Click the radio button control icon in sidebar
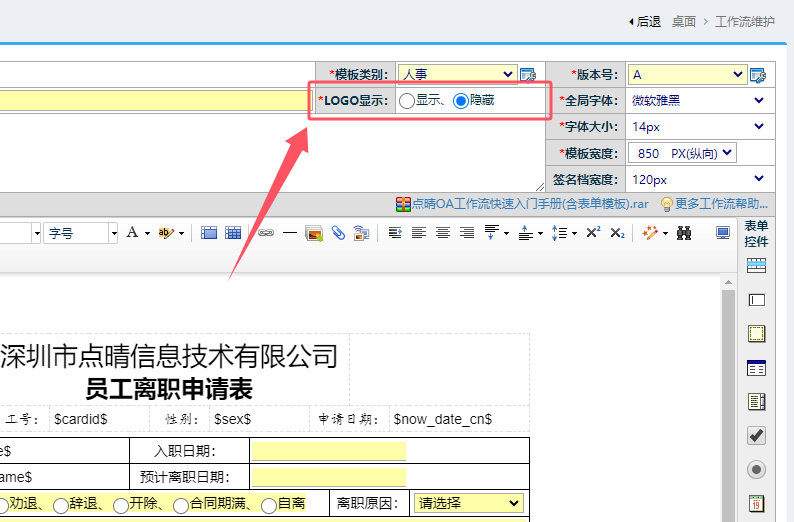Viewport: 794px width, 522px height. point(757,469)
